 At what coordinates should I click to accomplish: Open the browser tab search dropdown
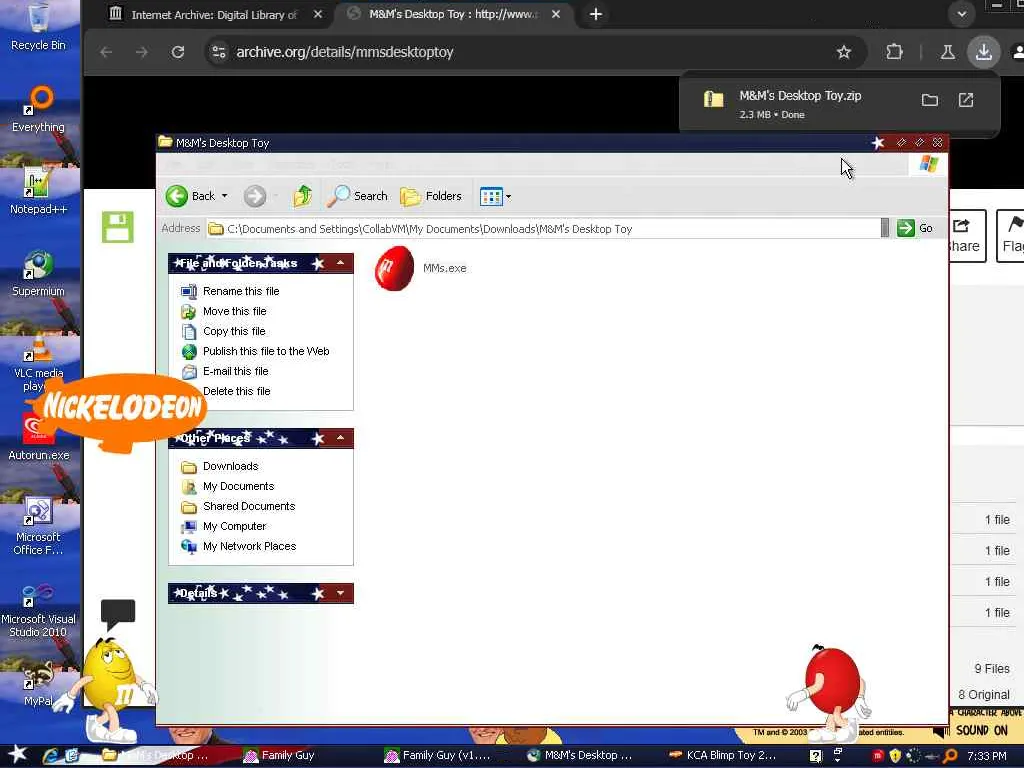point(961,14)
